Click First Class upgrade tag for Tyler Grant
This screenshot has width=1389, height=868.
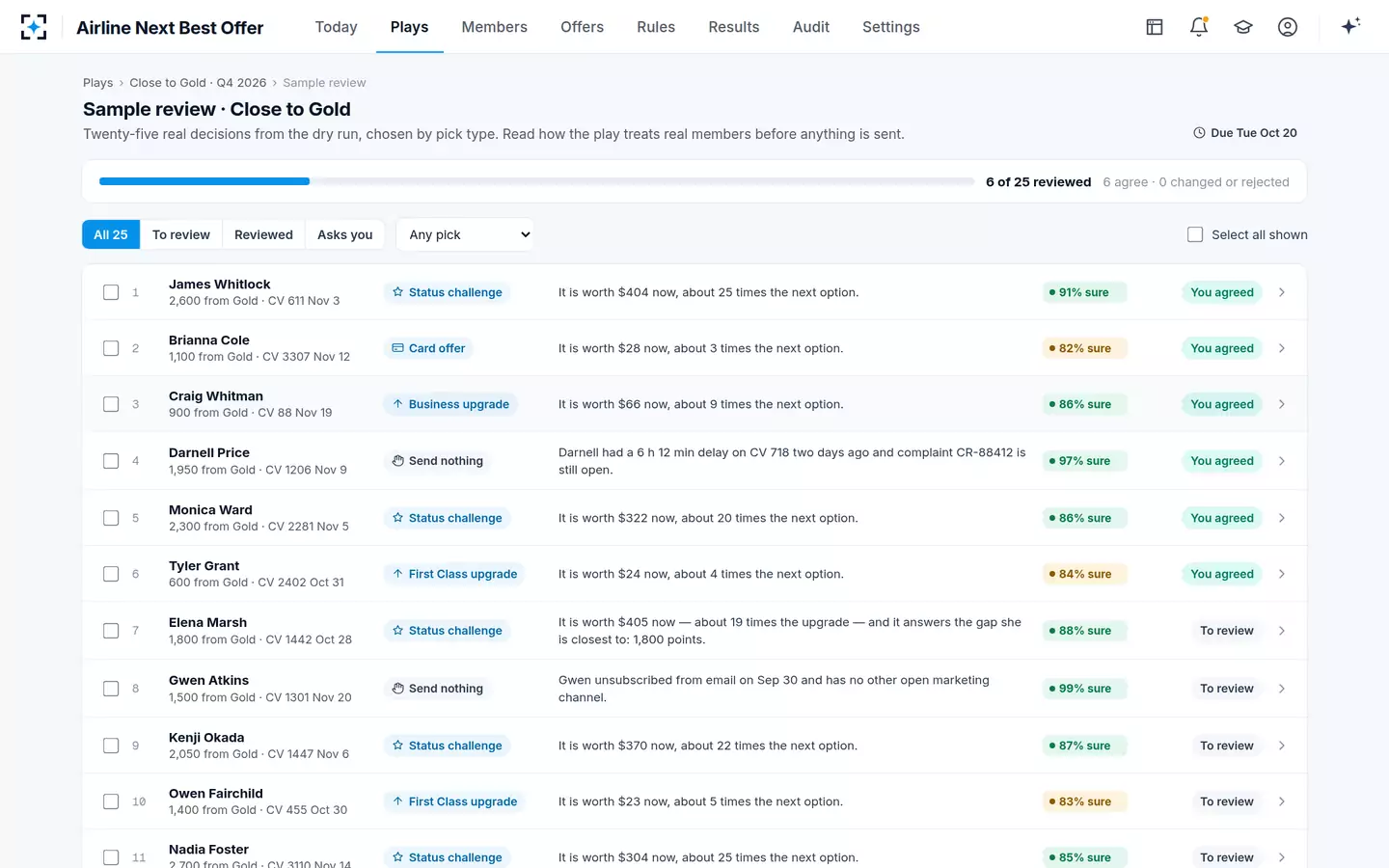[454, 574]
